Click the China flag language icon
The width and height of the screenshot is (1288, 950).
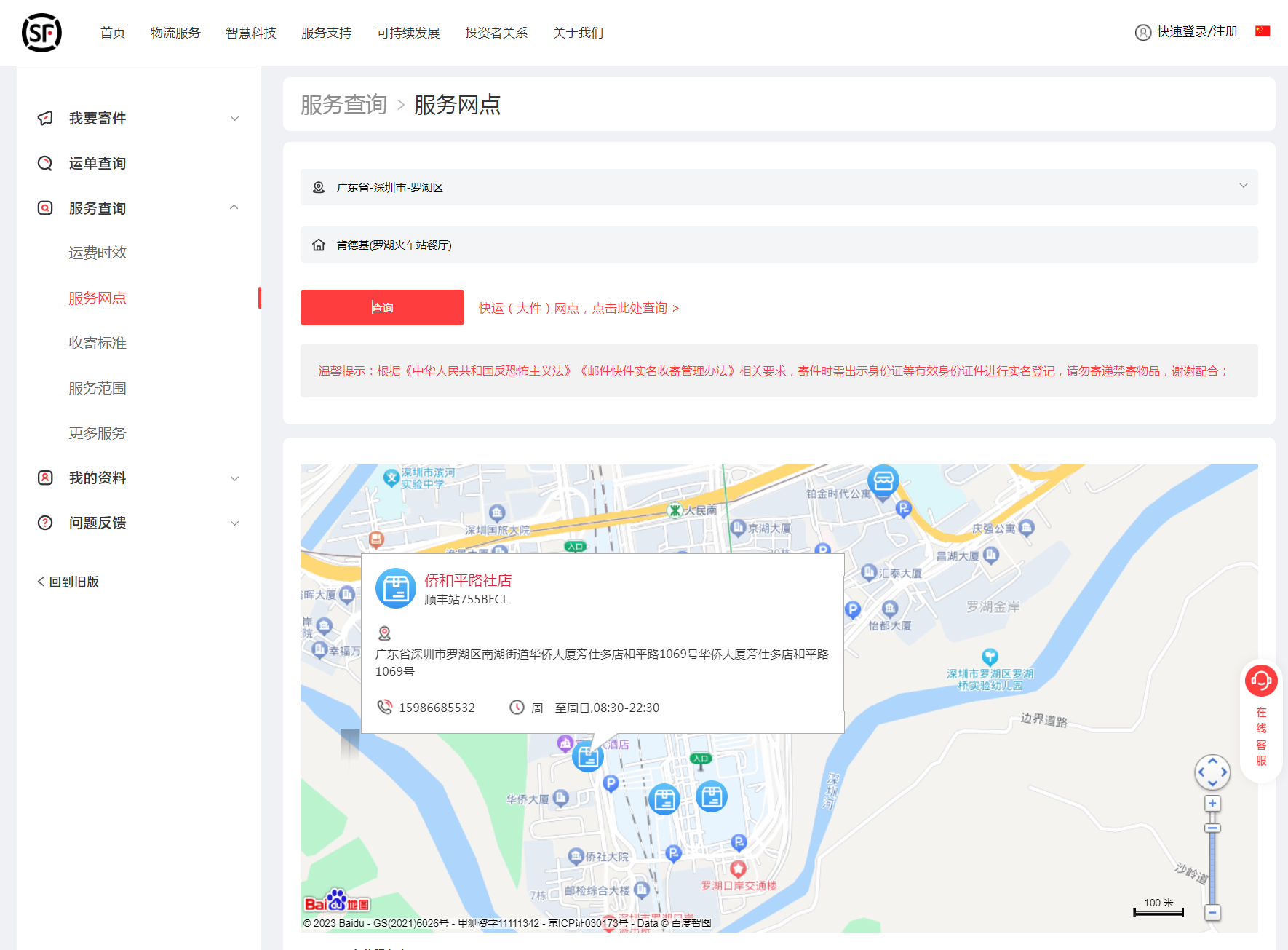1263,31
